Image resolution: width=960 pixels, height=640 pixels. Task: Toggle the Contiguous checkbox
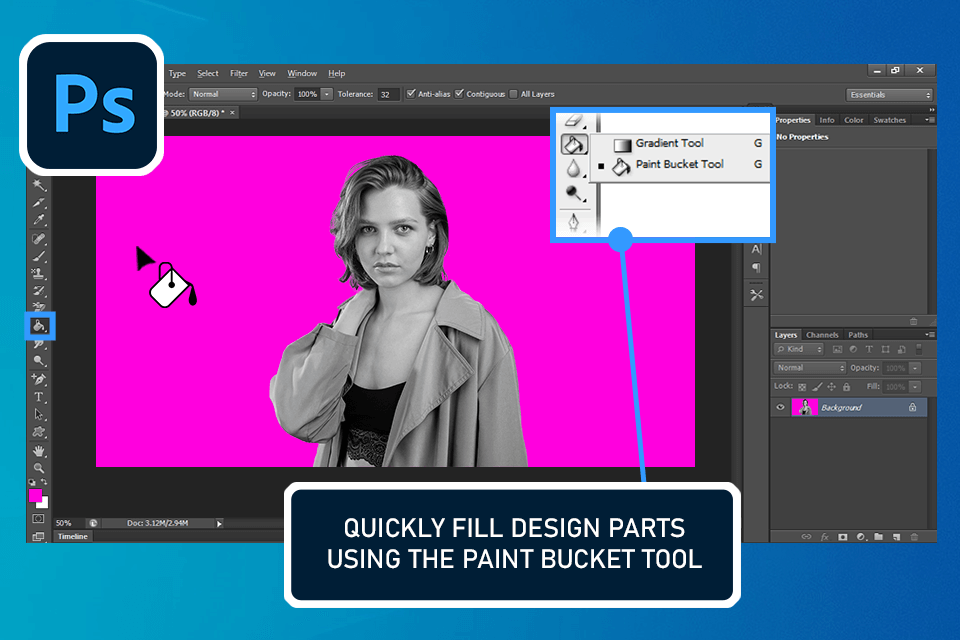(x=459, y=94)
